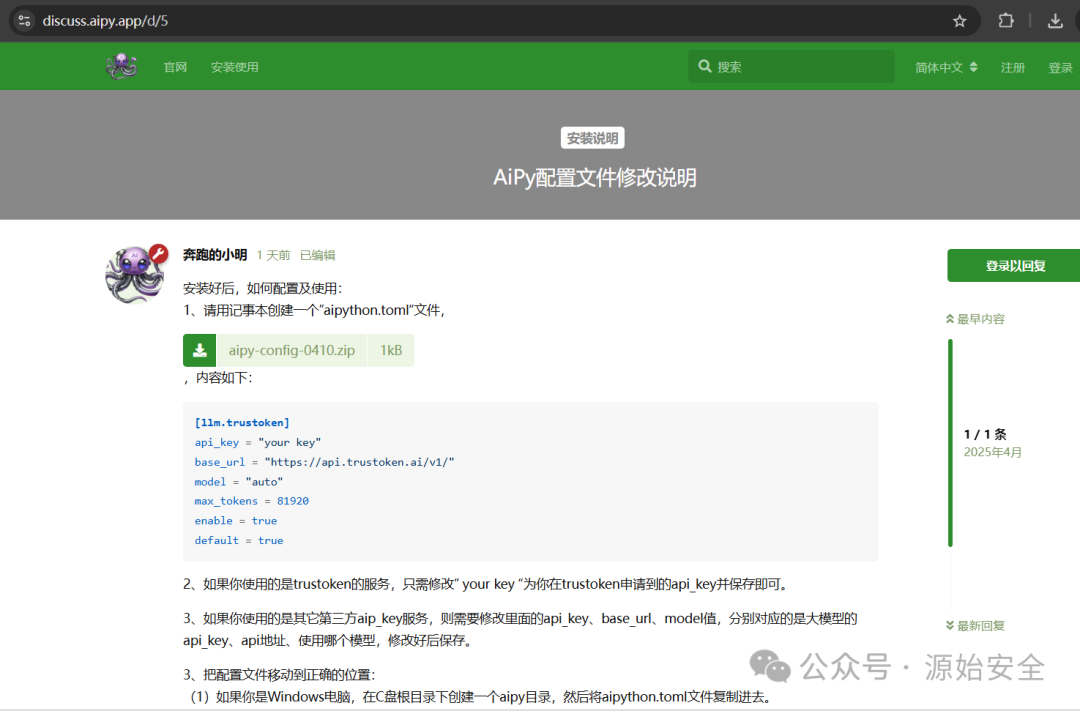Open the 安装使用 nav link
Screen dimensions: 1080x711
[235, 67]
